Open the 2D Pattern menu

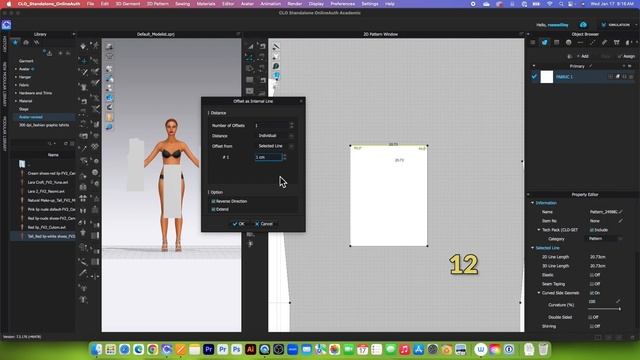[158, 4]
